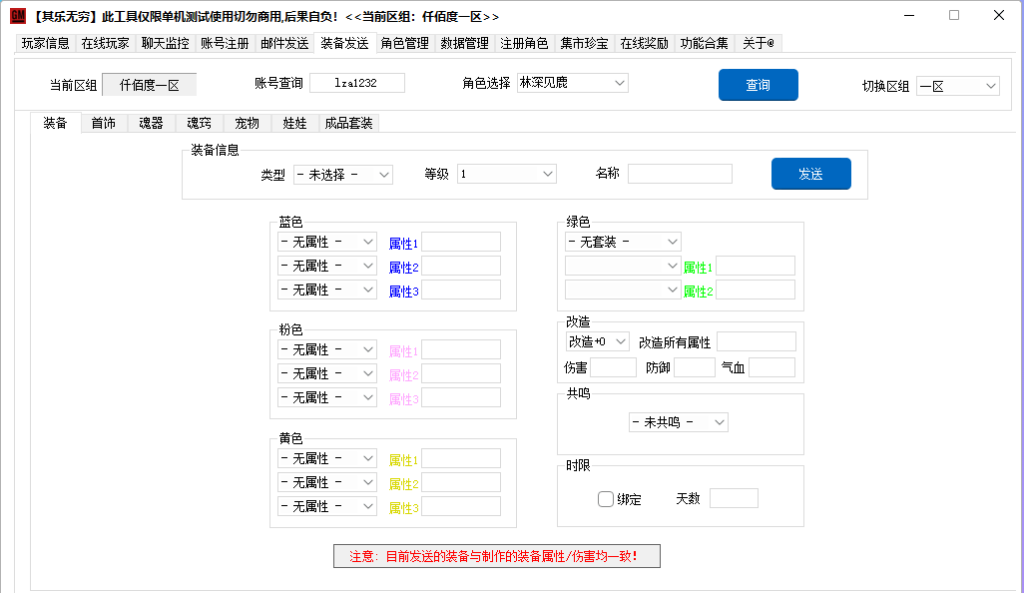Screen dimensions: 1024x593
Task: Expand the 切换区组 dropdown
Action: (x=957, y=86)
